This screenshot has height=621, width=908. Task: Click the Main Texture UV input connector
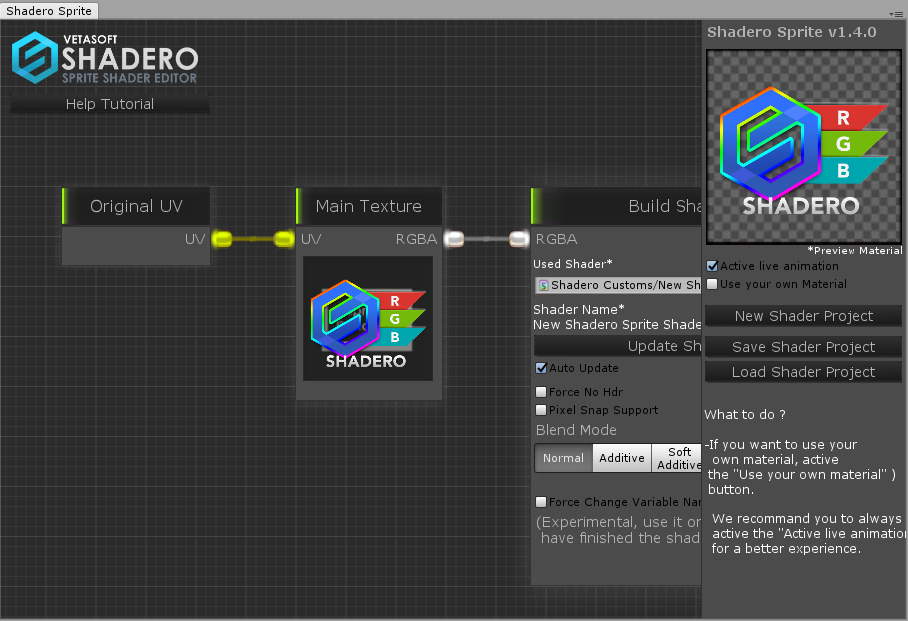pyautogui.click(x=284, y=239)
